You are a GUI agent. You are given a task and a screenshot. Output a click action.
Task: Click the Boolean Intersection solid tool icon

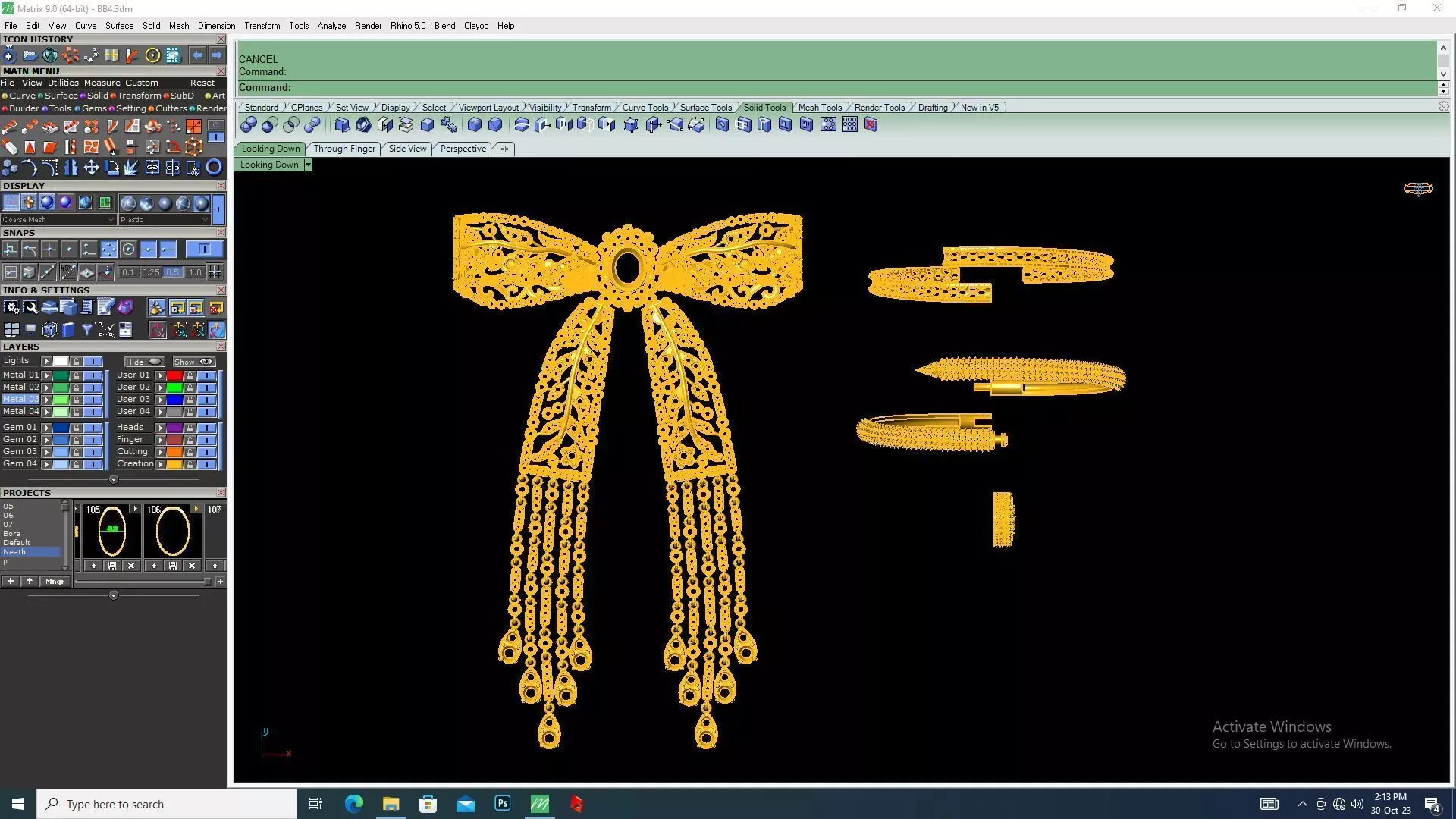290,125
